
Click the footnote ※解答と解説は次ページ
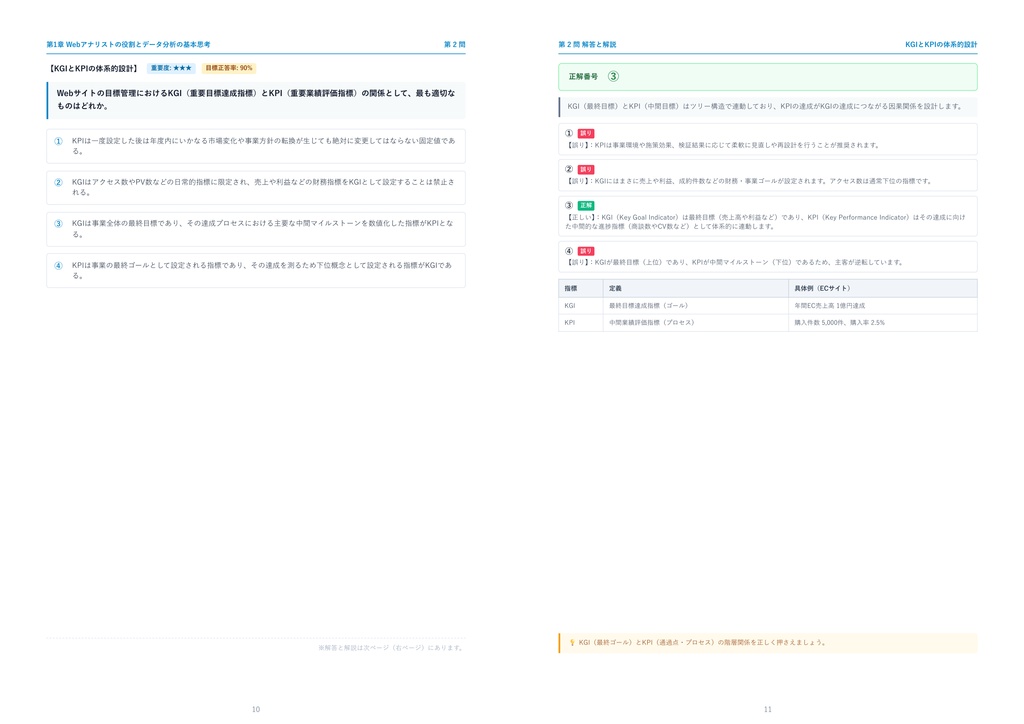[391, 648]
